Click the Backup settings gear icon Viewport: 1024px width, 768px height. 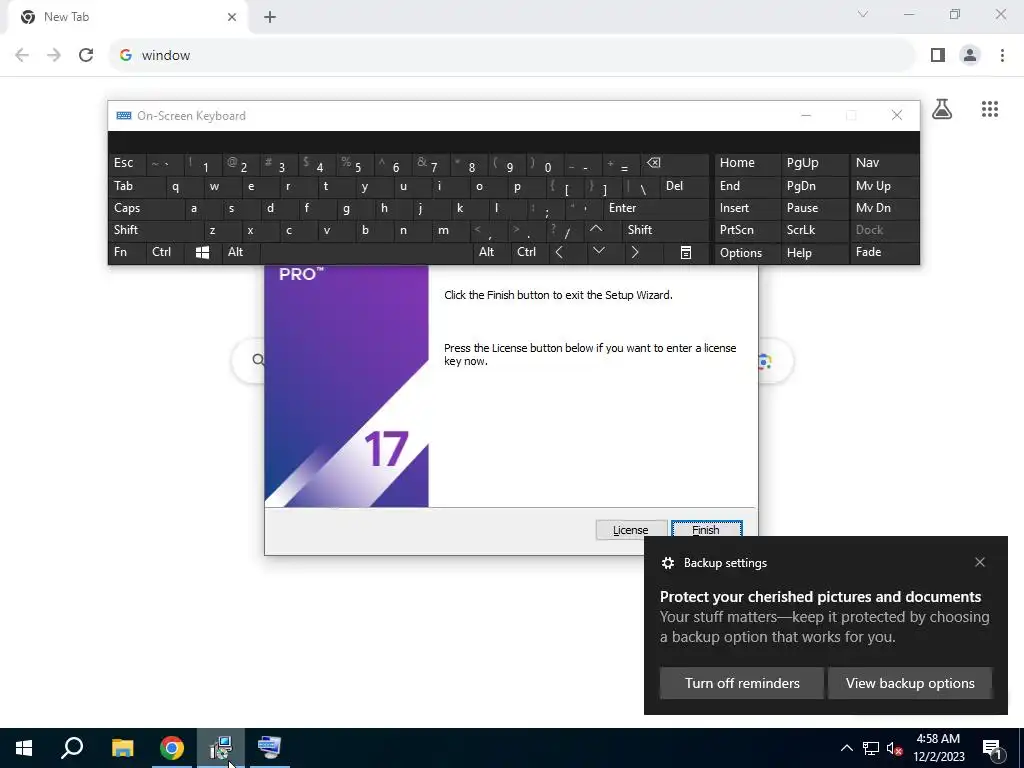667,563
